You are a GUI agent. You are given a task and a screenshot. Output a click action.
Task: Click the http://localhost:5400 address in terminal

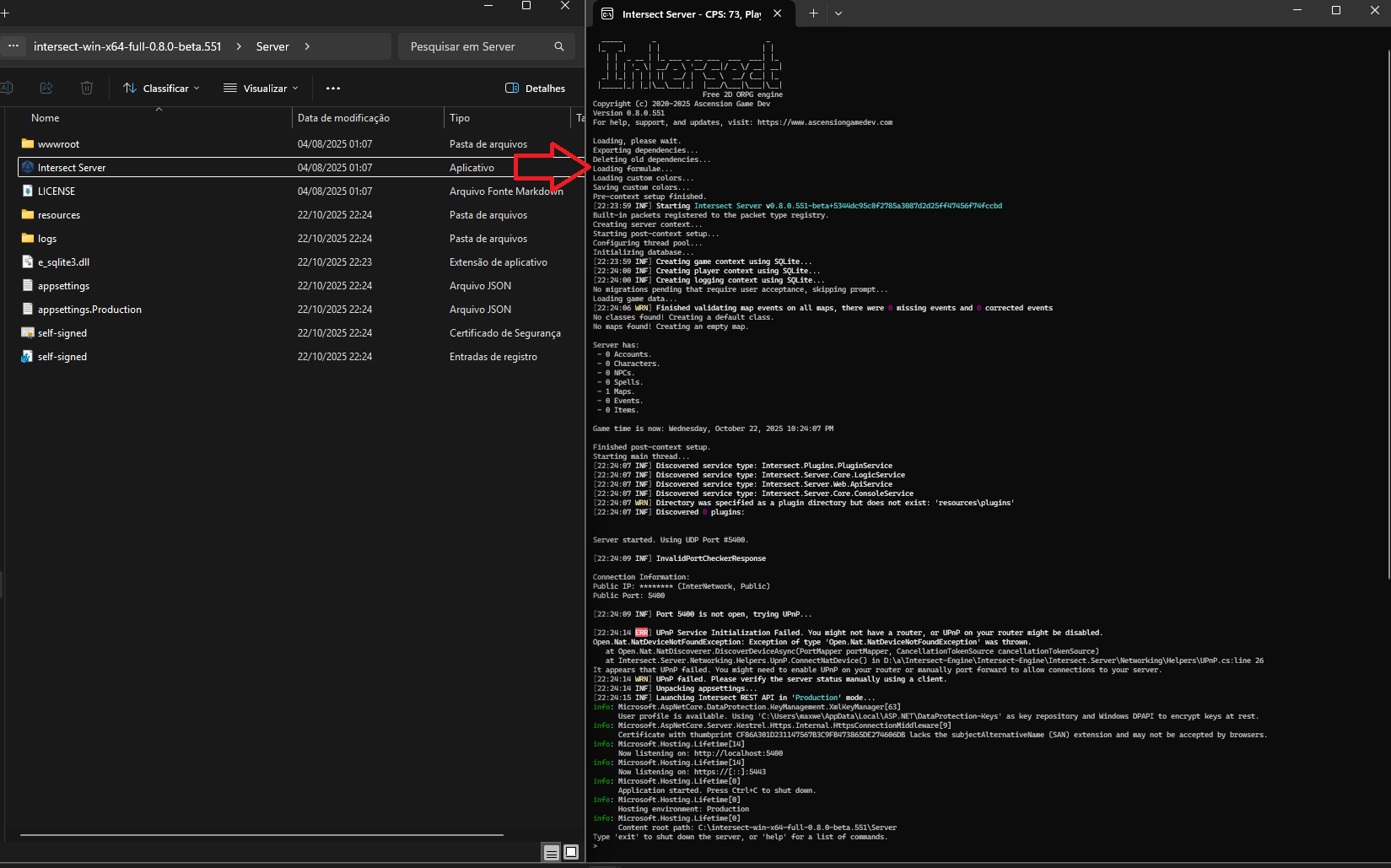pos(738,753)
